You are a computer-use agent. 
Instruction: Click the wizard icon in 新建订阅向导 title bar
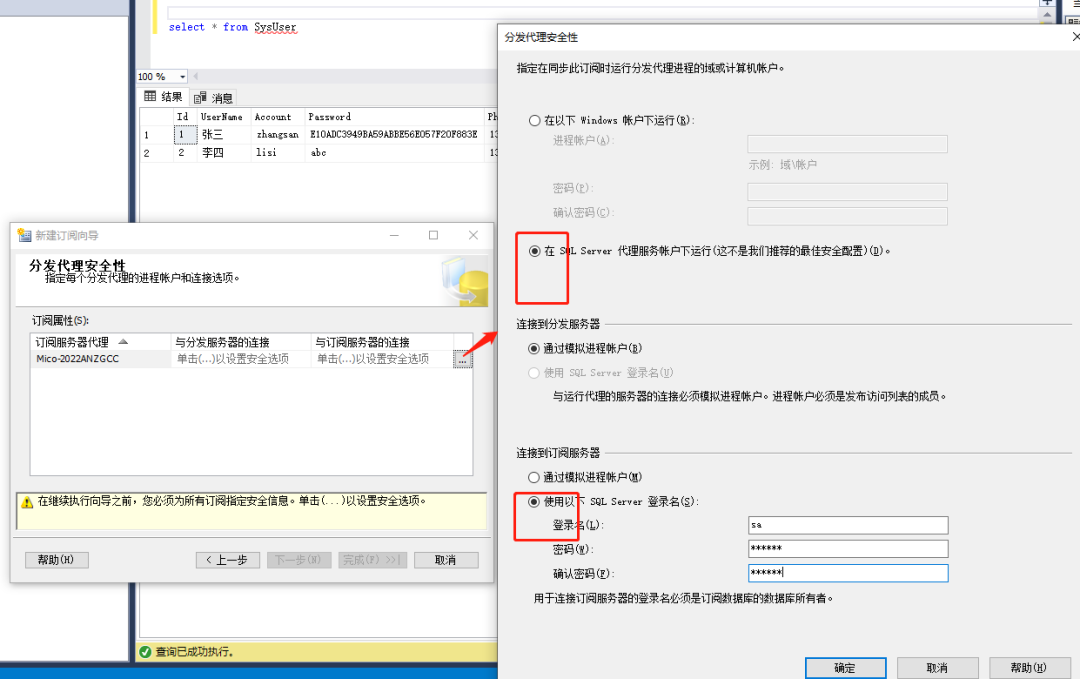(25, 236)
